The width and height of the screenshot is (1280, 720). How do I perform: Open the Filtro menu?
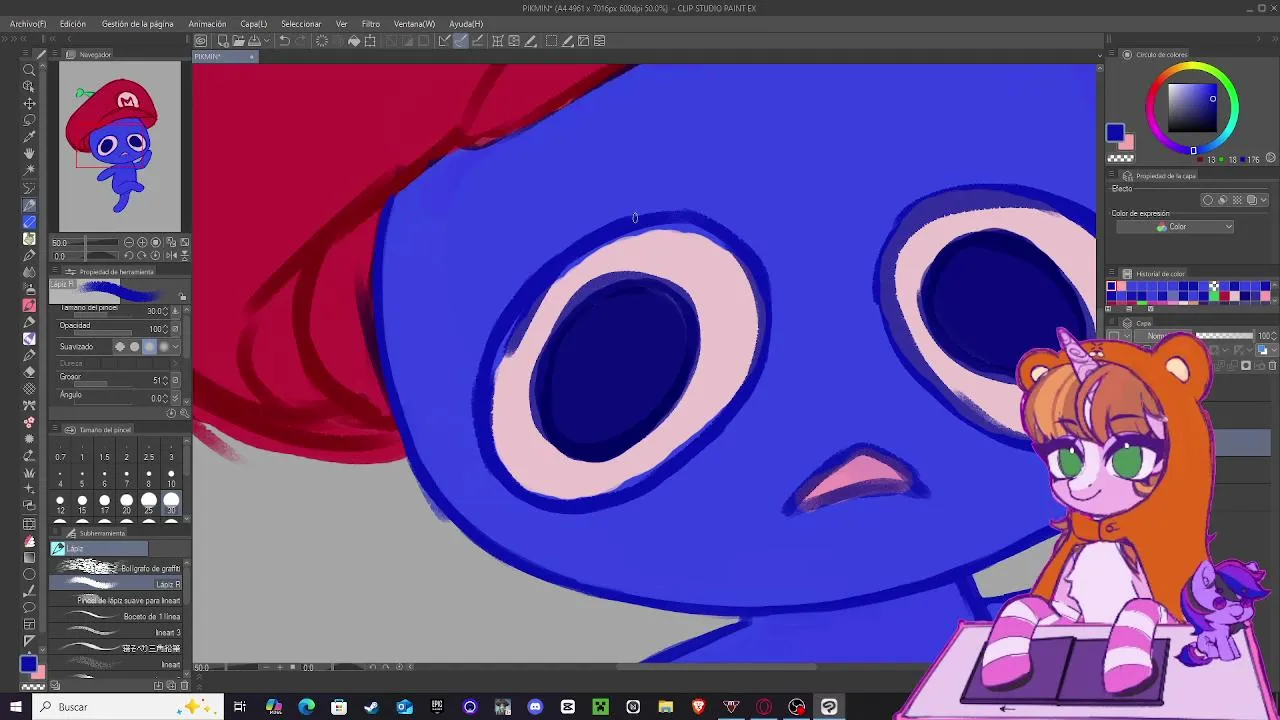[x=371, y=24]
